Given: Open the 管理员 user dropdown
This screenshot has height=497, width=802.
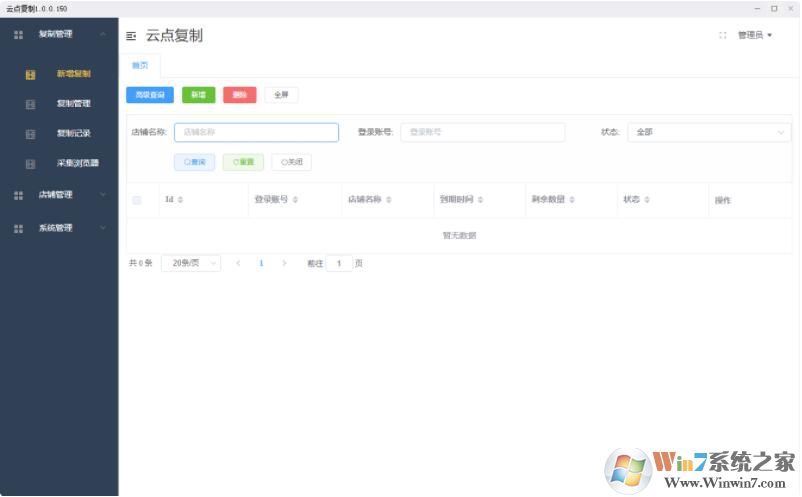Looking at the screenshot, I should pos(754,35).
